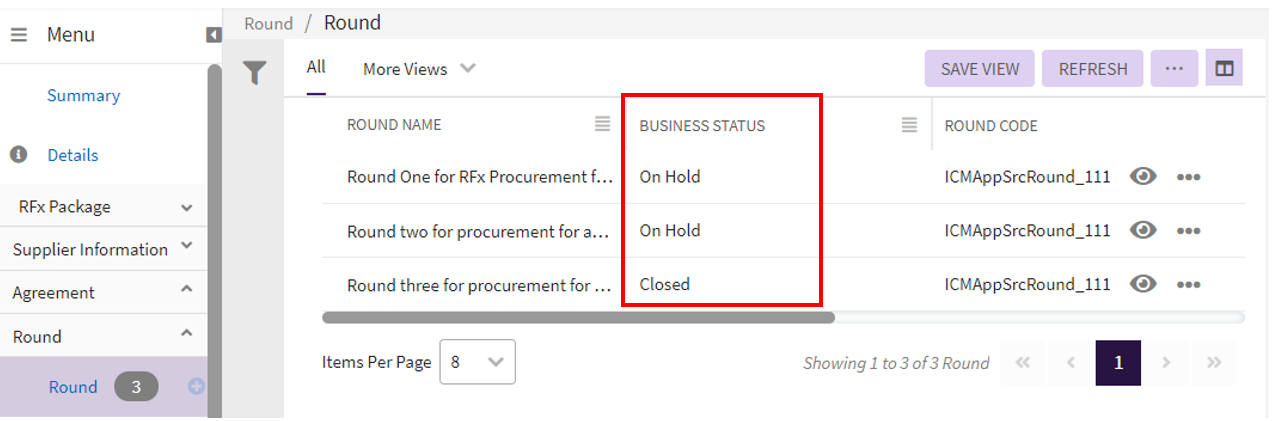Click the SAVE VIEW button
1272x421 pixels.
980,69
